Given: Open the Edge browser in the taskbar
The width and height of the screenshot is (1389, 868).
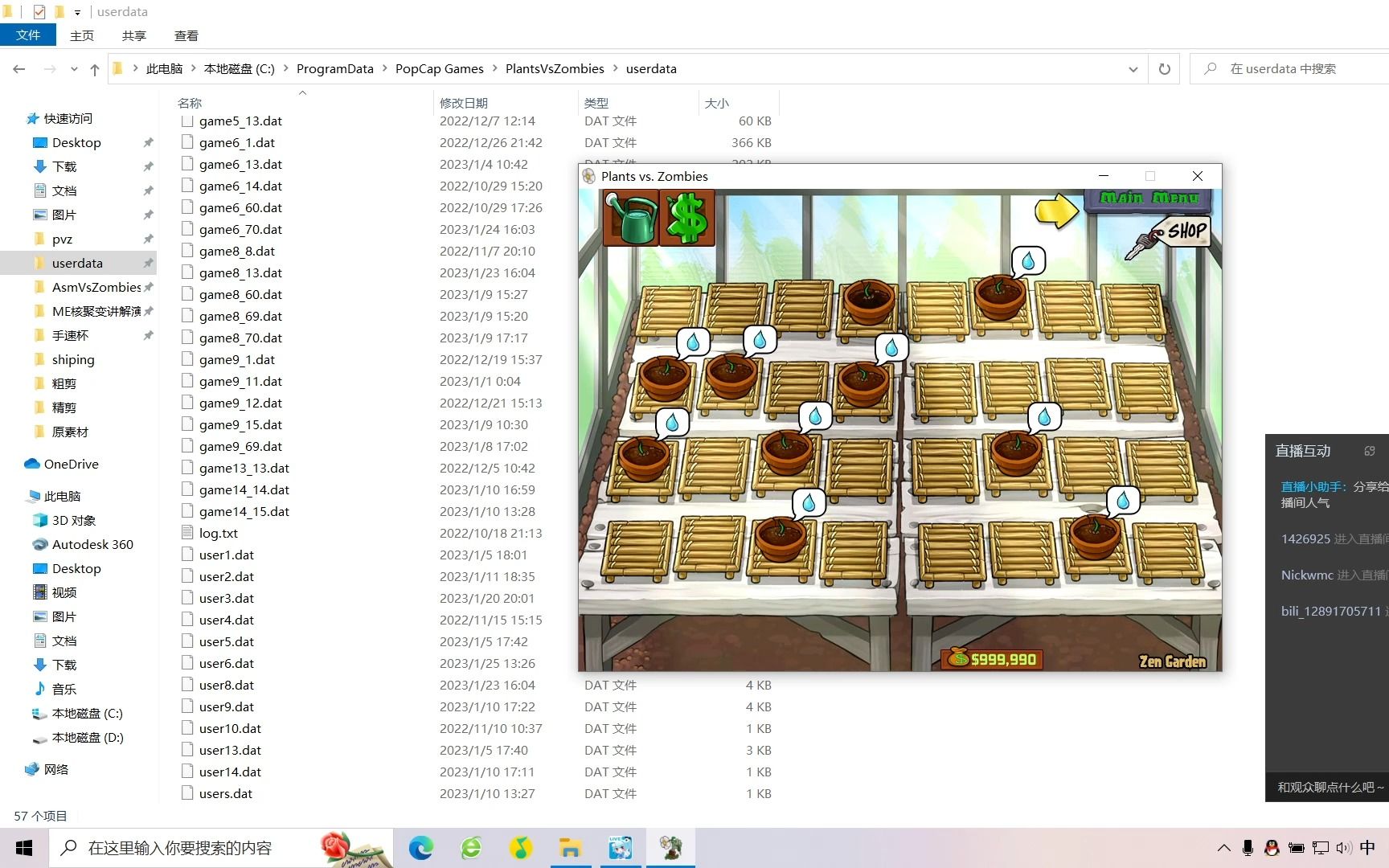Looking at the screenshot, I should (421, 848).
